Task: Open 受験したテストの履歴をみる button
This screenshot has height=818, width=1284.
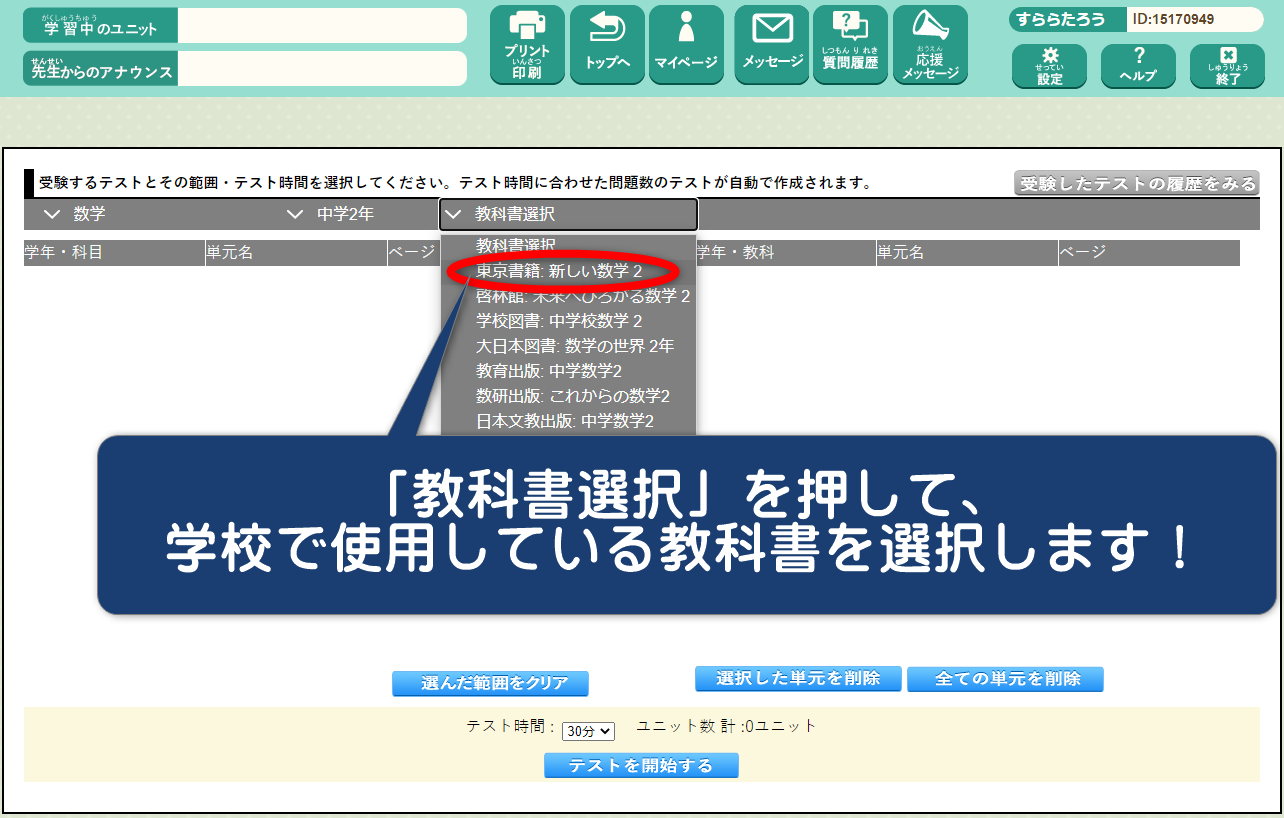Action: tap(1136, 183)
